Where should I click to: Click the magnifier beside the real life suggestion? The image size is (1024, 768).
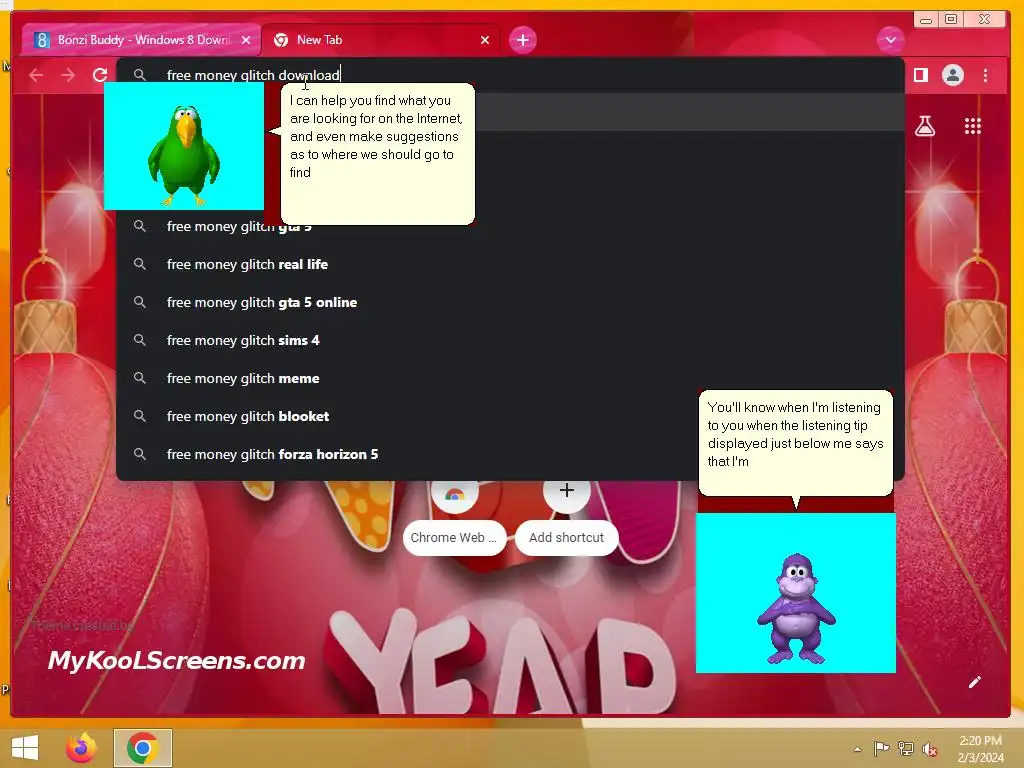pos(139,264)
